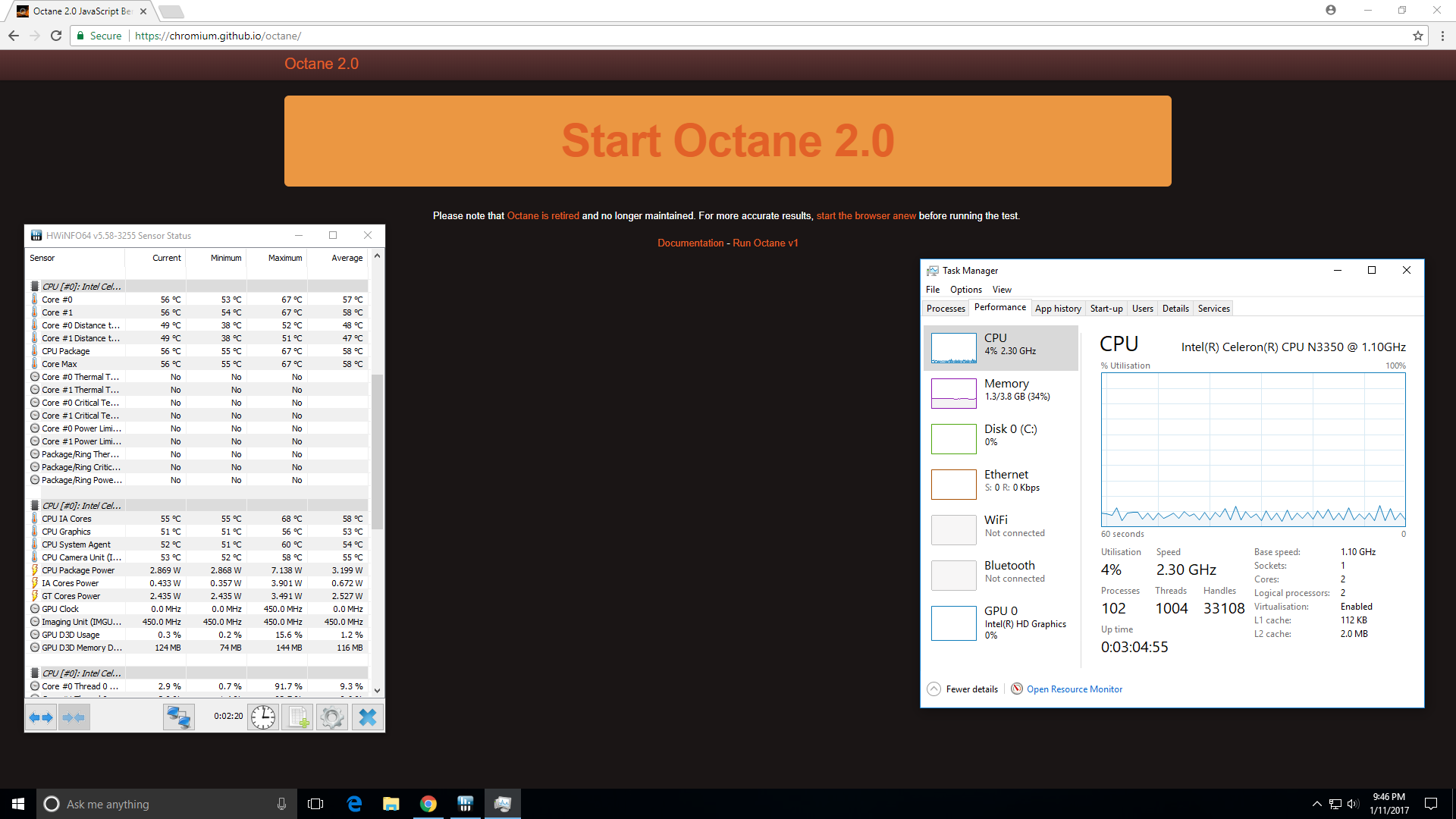Click Start Octane 2.0 button
The height and width of the screenshot is (819, 1456).
(x=727, y=141)
